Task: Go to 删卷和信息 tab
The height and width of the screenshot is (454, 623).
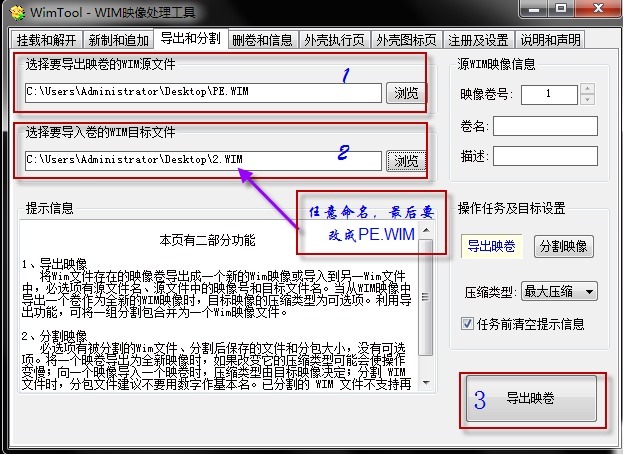Action: 262,40
